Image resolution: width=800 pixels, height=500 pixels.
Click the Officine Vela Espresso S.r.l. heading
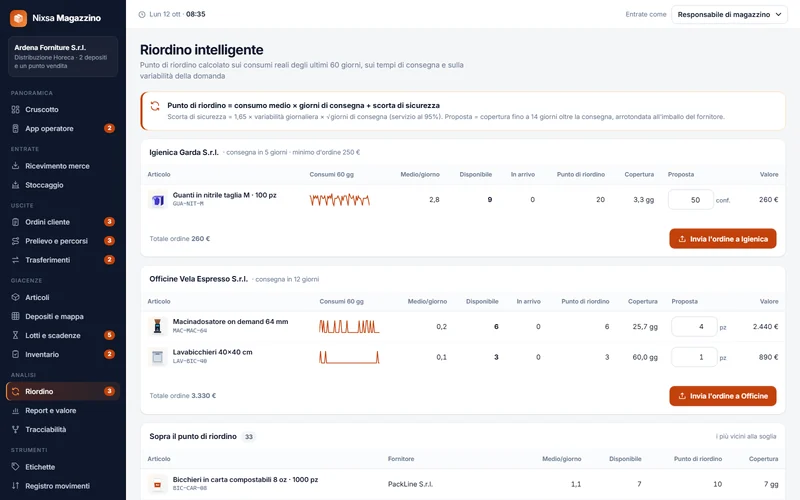[x=198, y=279]
